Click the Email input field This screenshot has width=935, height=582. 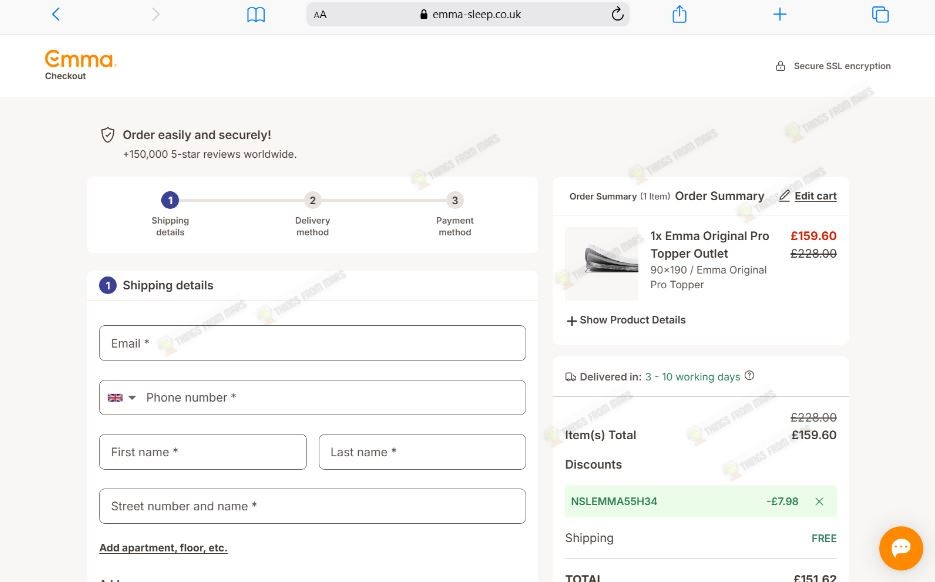tap(312, 343)
